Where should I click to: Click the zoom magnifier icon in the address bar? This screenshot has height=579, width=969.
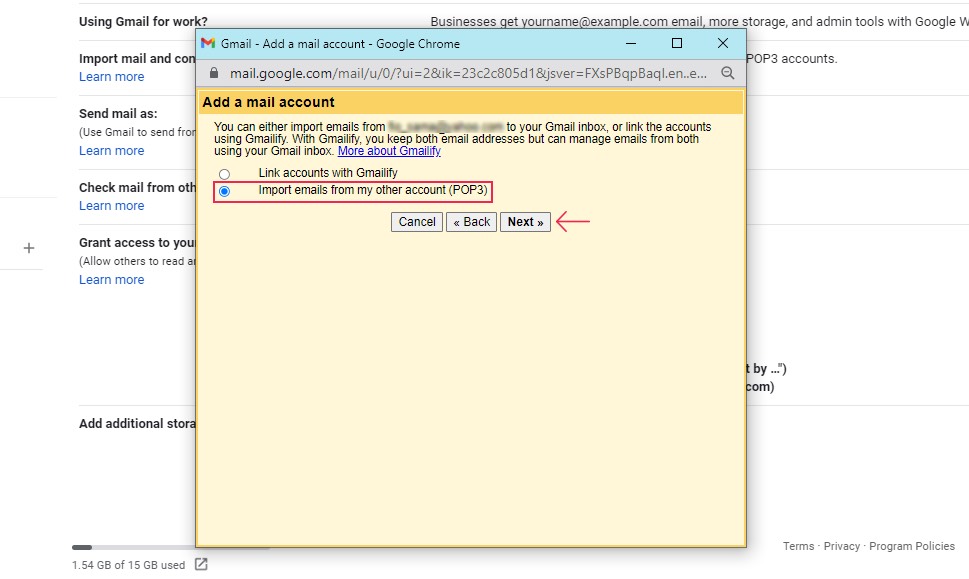[728, 74]
